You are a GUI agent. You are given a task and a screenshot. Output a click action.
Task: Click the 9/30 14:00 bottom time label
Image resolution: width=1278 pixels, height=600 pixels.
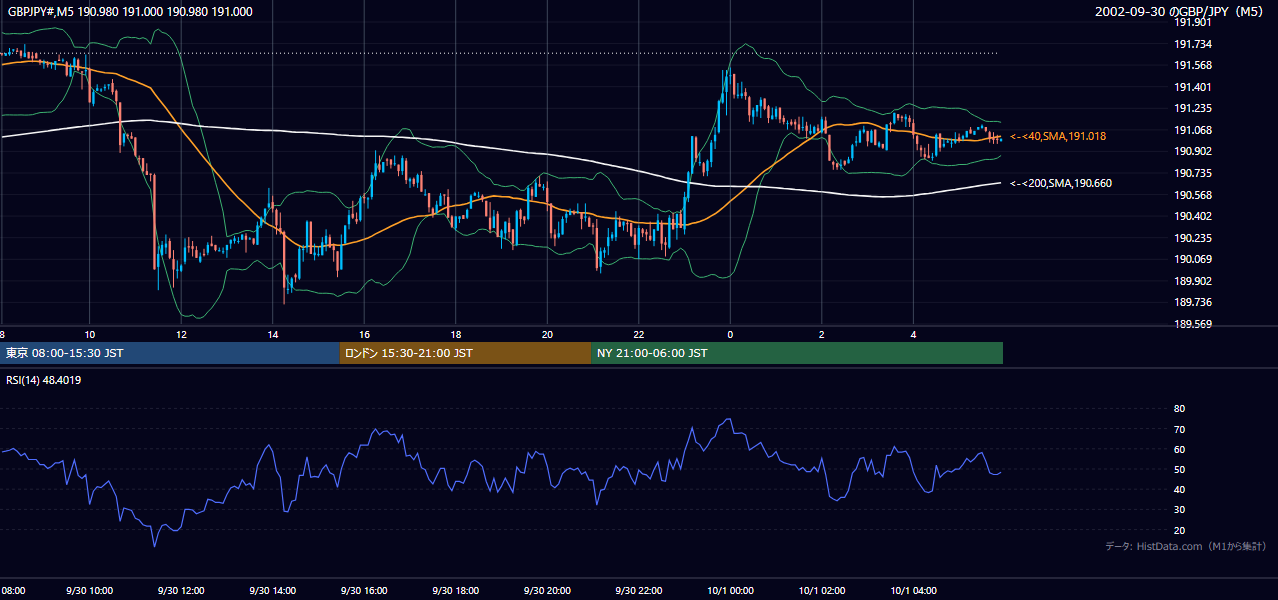273,590
